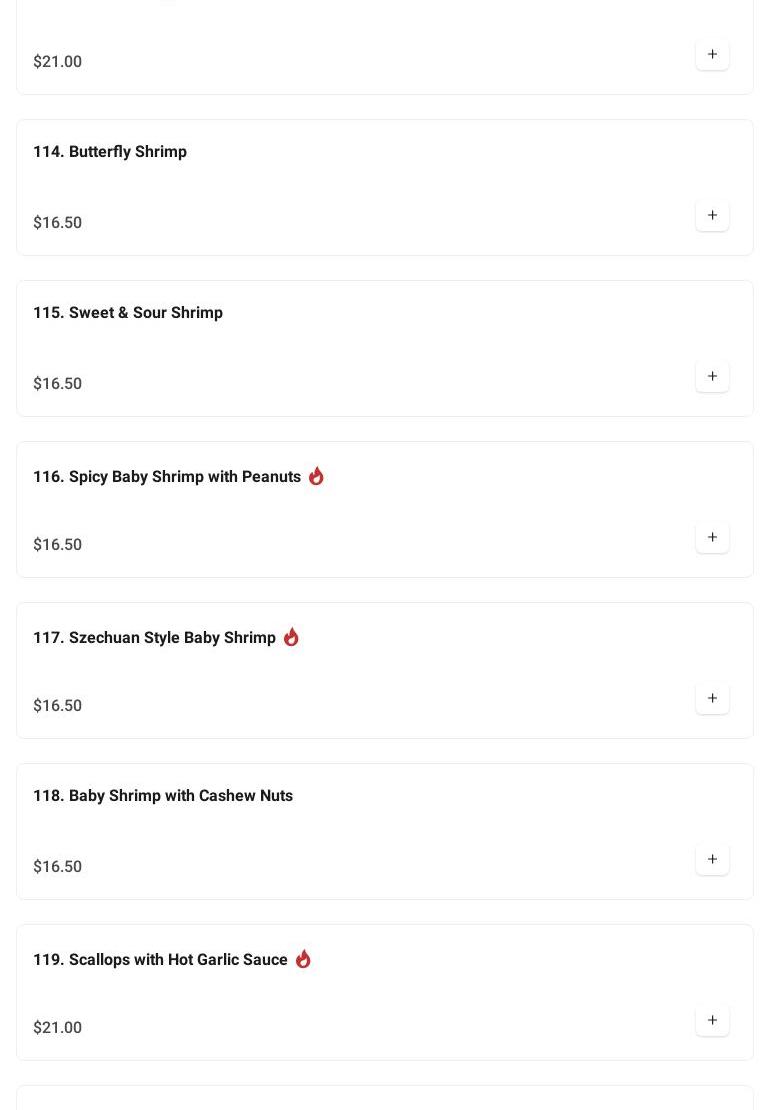Click $16.50 price under Sweet & Sour Shrimp

coord(58,384)
